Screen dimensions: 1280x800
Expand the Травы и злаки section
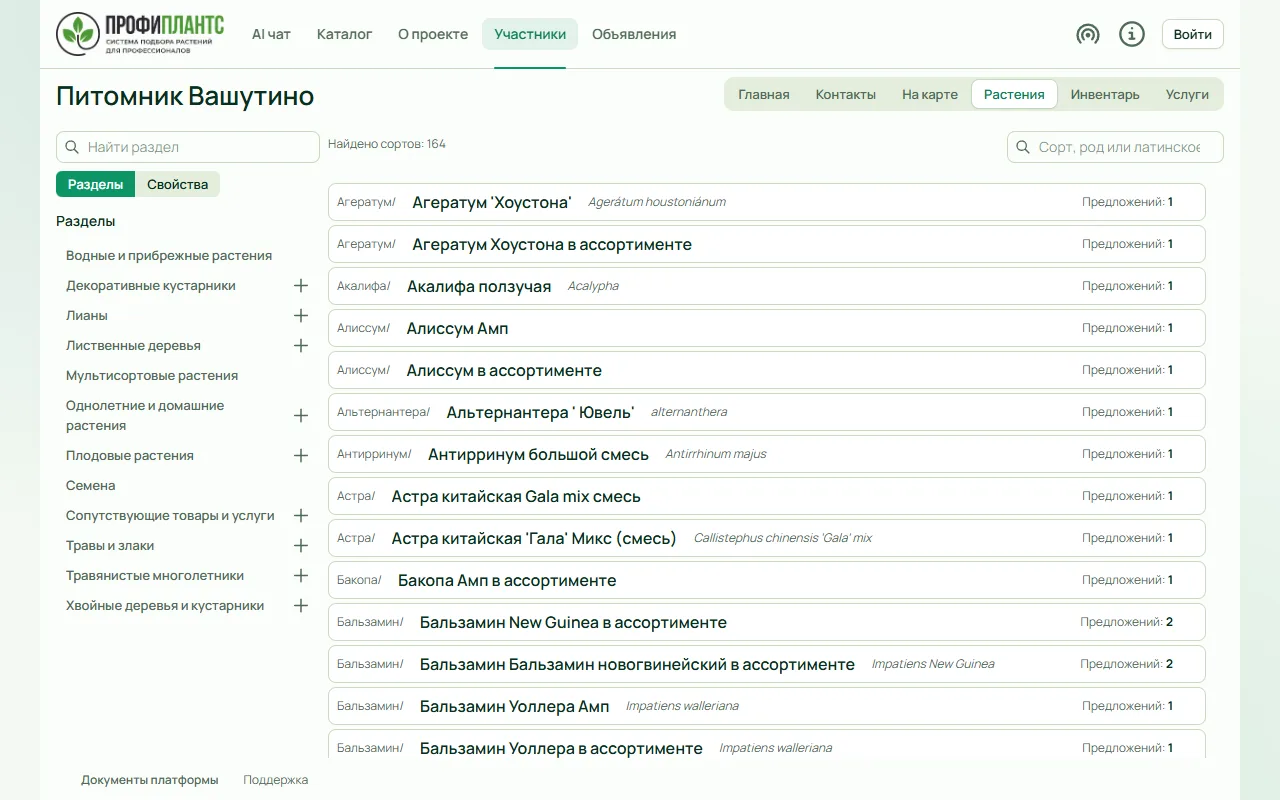pos(301,545)
